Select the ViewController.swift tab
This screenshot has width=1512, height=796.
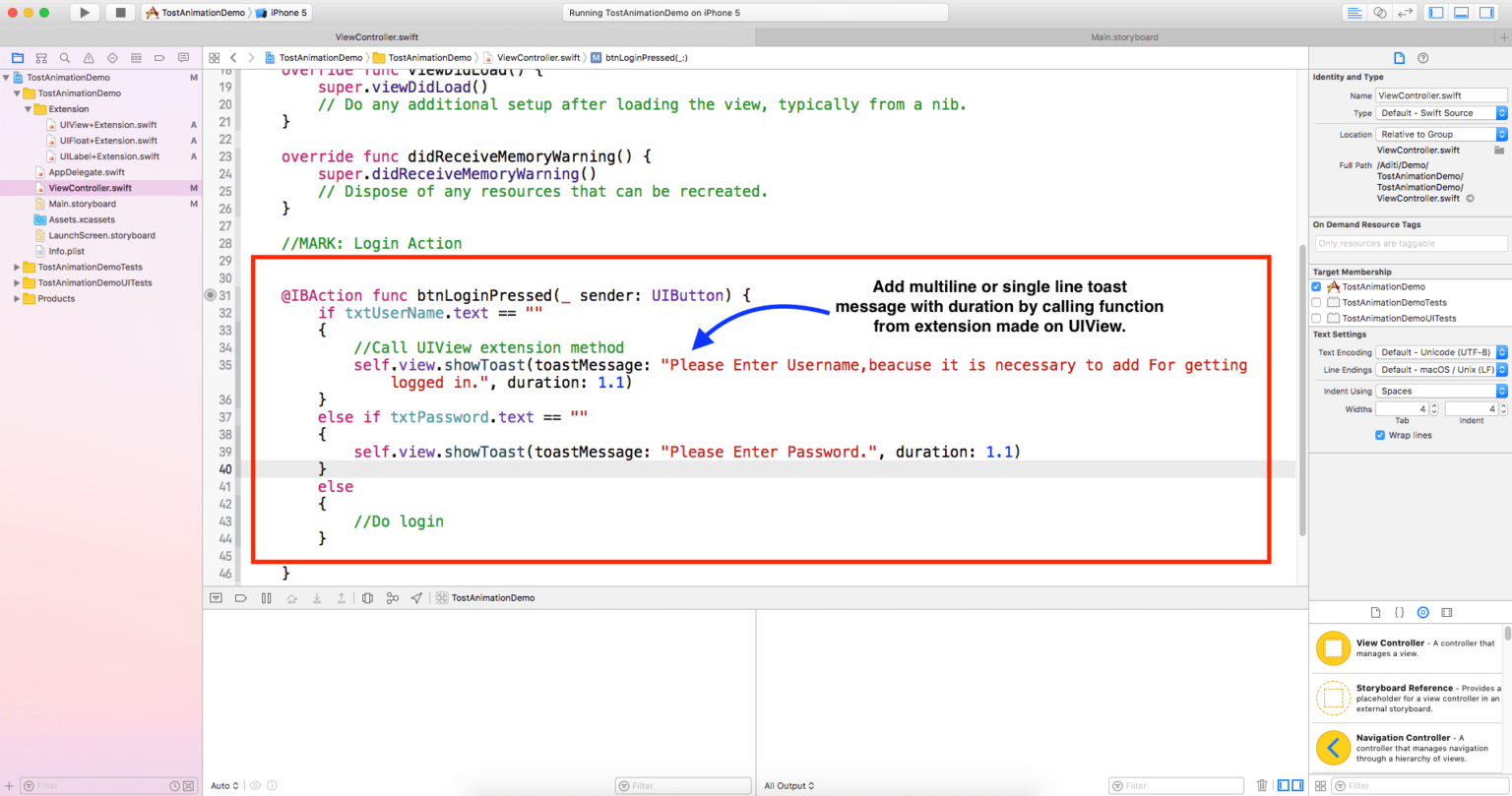click(377, 37)
